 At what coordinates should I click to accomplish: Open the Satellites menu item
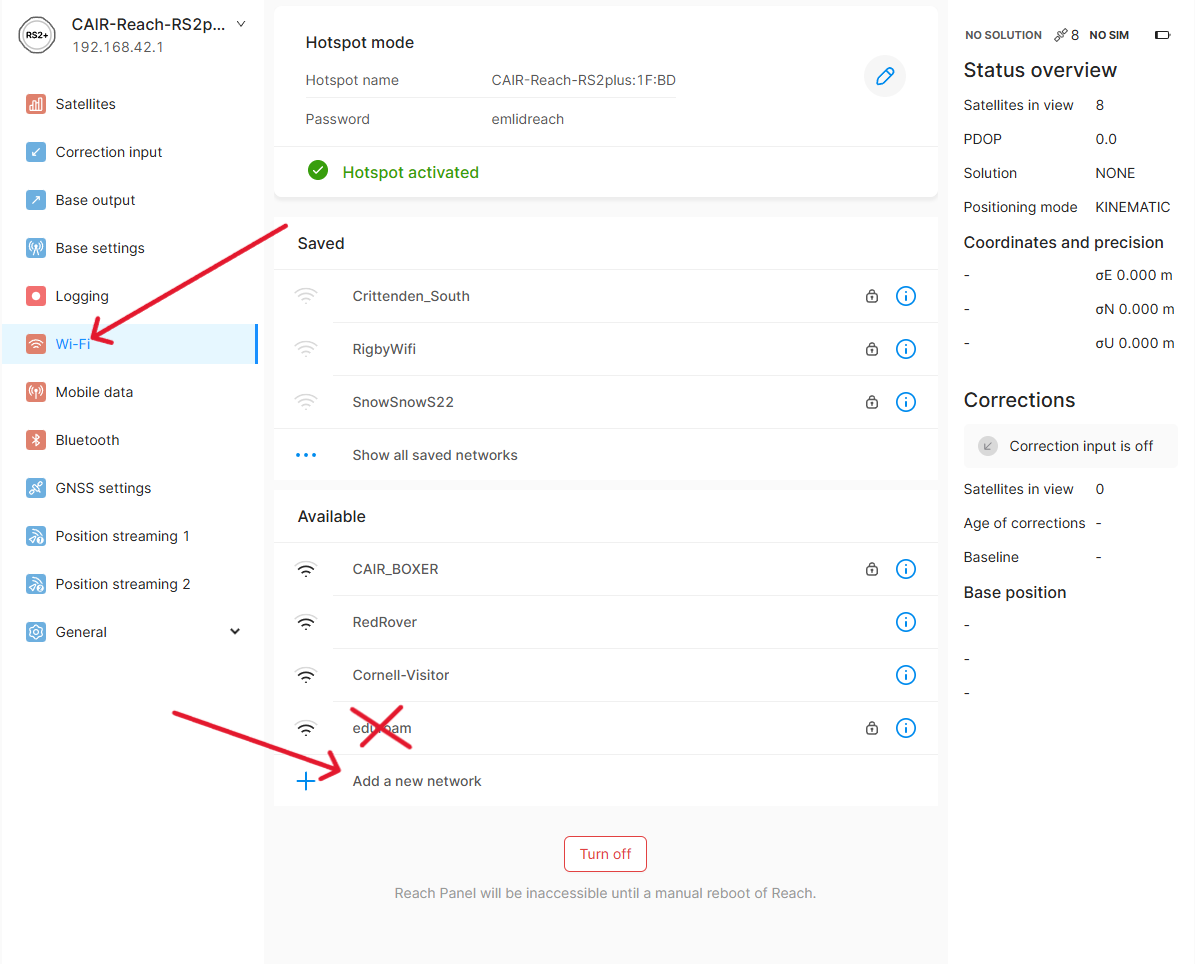(x=130, y=104)
